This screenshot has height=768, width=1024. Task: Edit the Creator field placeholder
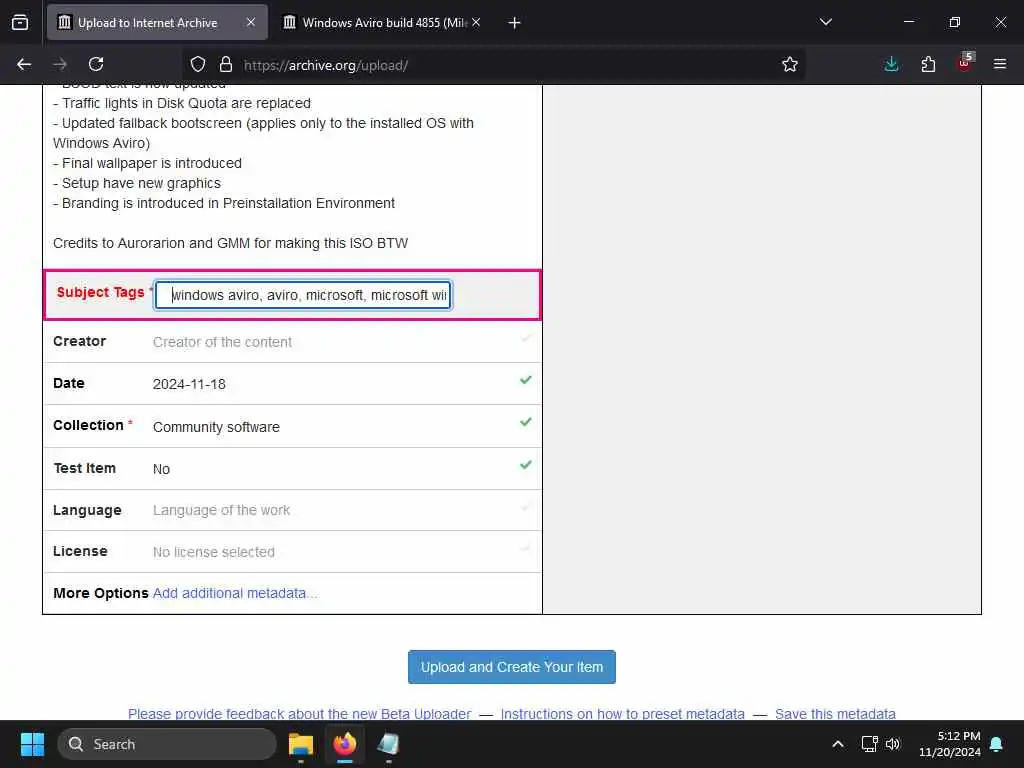[222, 342]
